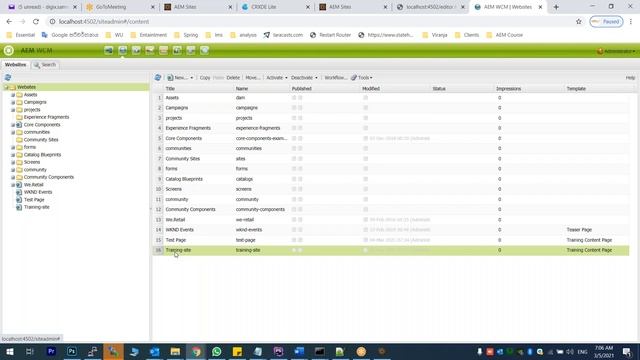Image resolution: width=640 pixels, height=360 pixels.
Task: Open the Activate dropdown menu
Action: click(x=276, y=78)
